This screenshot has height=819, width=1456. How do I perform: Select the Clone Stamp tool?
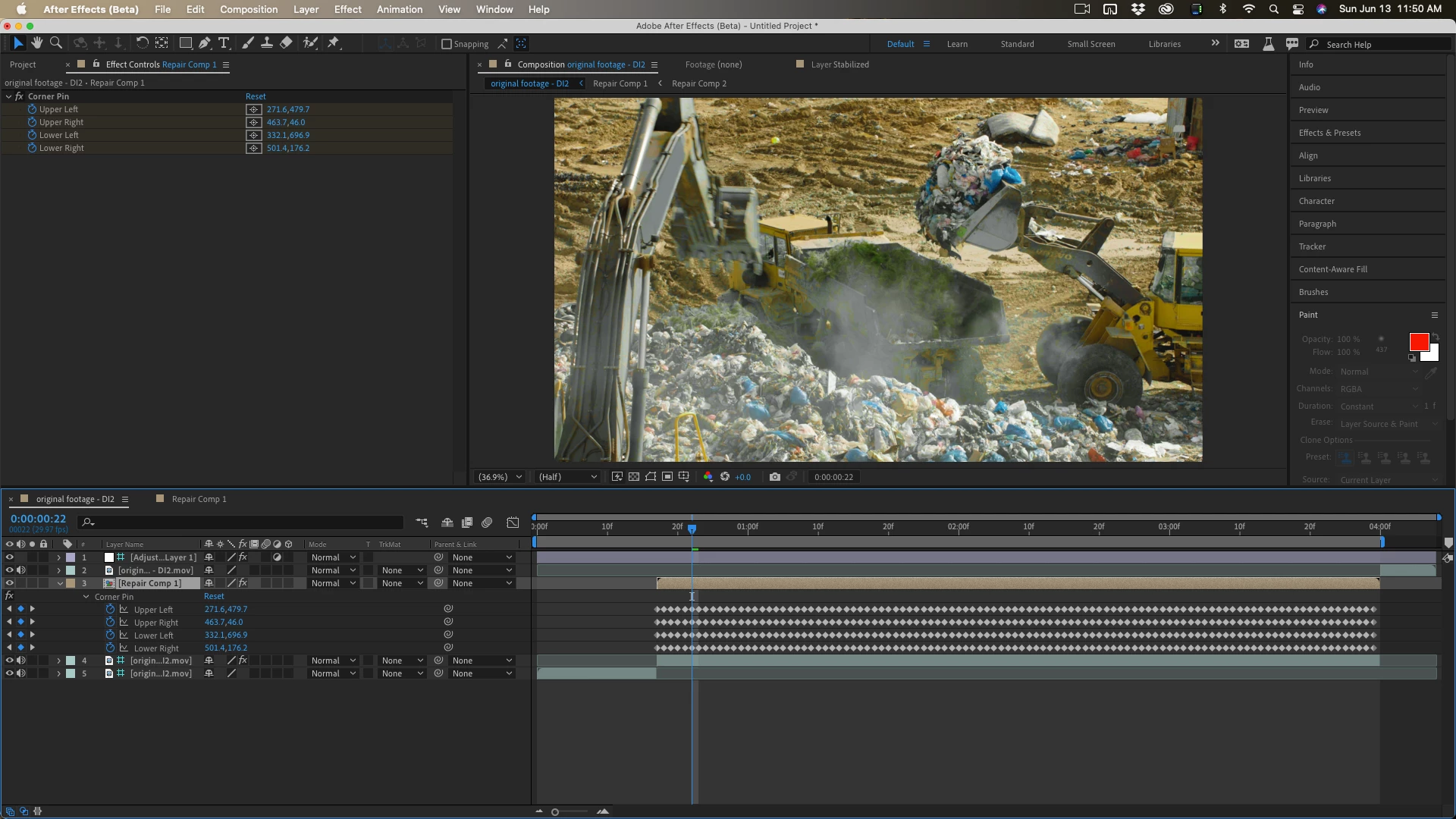[x=267, y=43]
